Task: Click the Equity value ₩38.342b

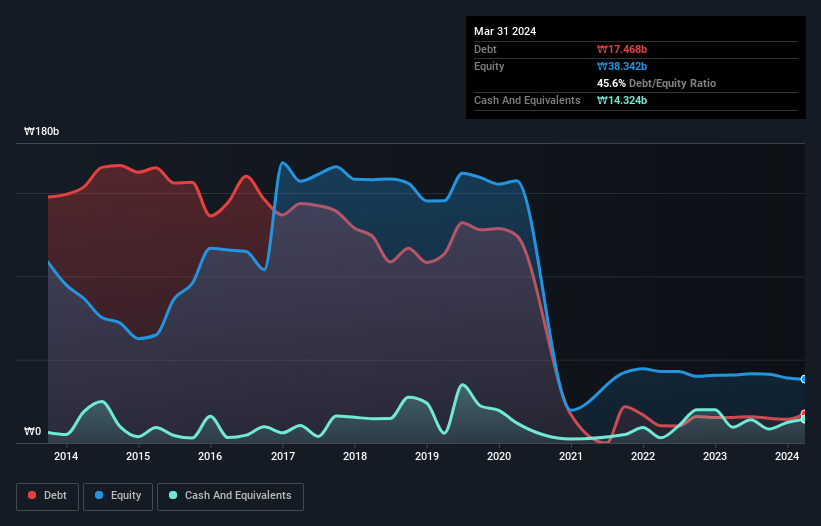Action: click(x=622, y=66)
